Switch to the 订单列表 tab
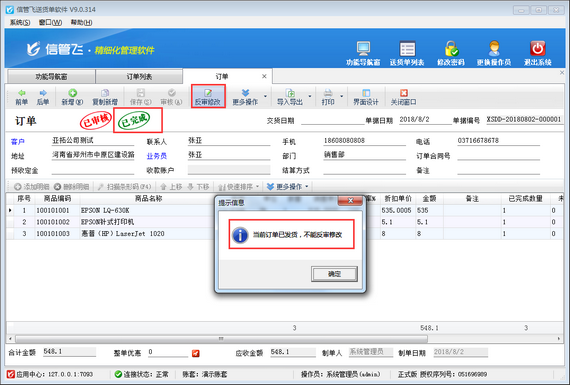Screen dimensions: 570x385 tap(139, 77)
